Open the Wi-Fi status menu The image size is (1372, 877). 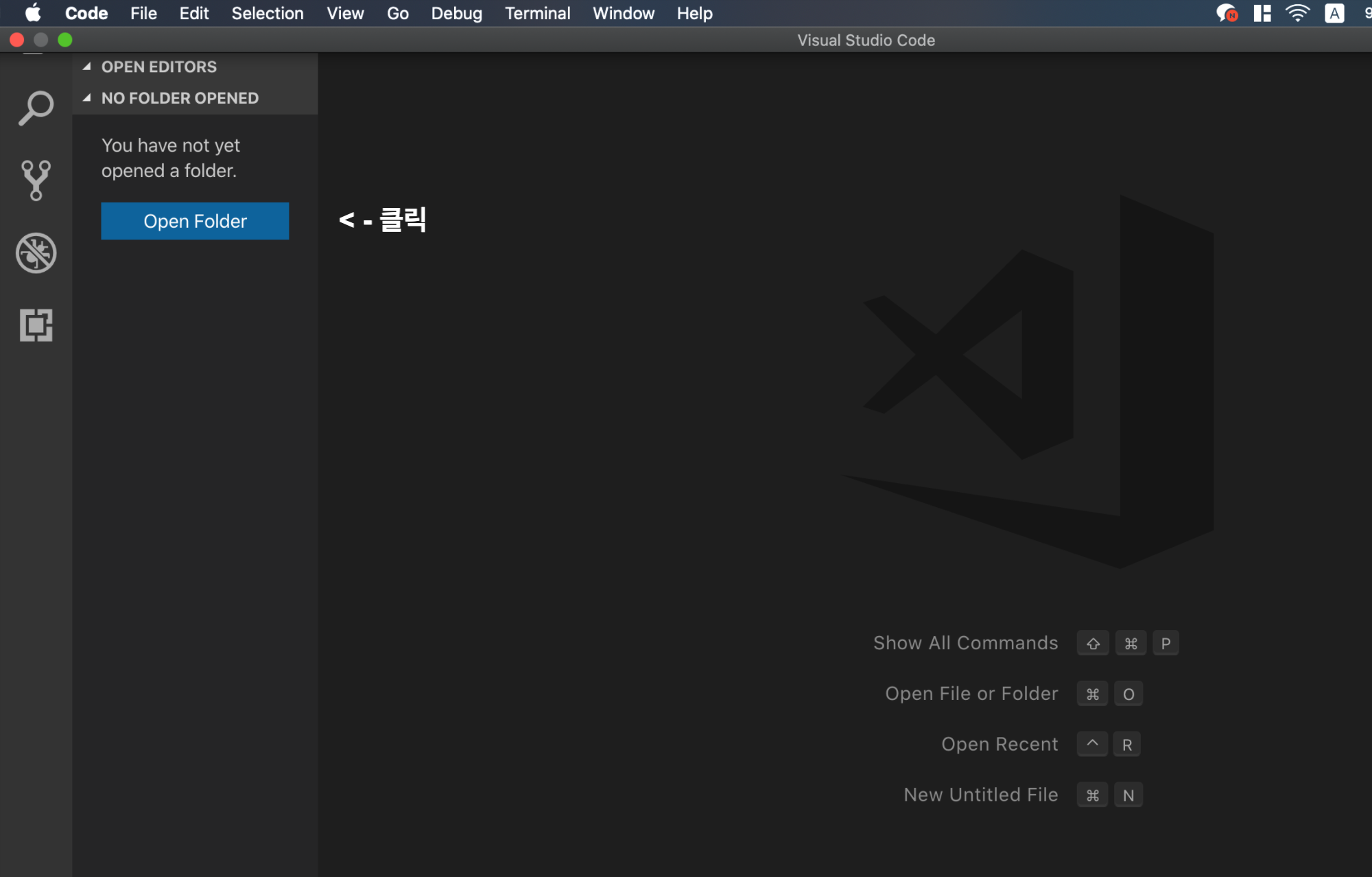pos(1297,13)
